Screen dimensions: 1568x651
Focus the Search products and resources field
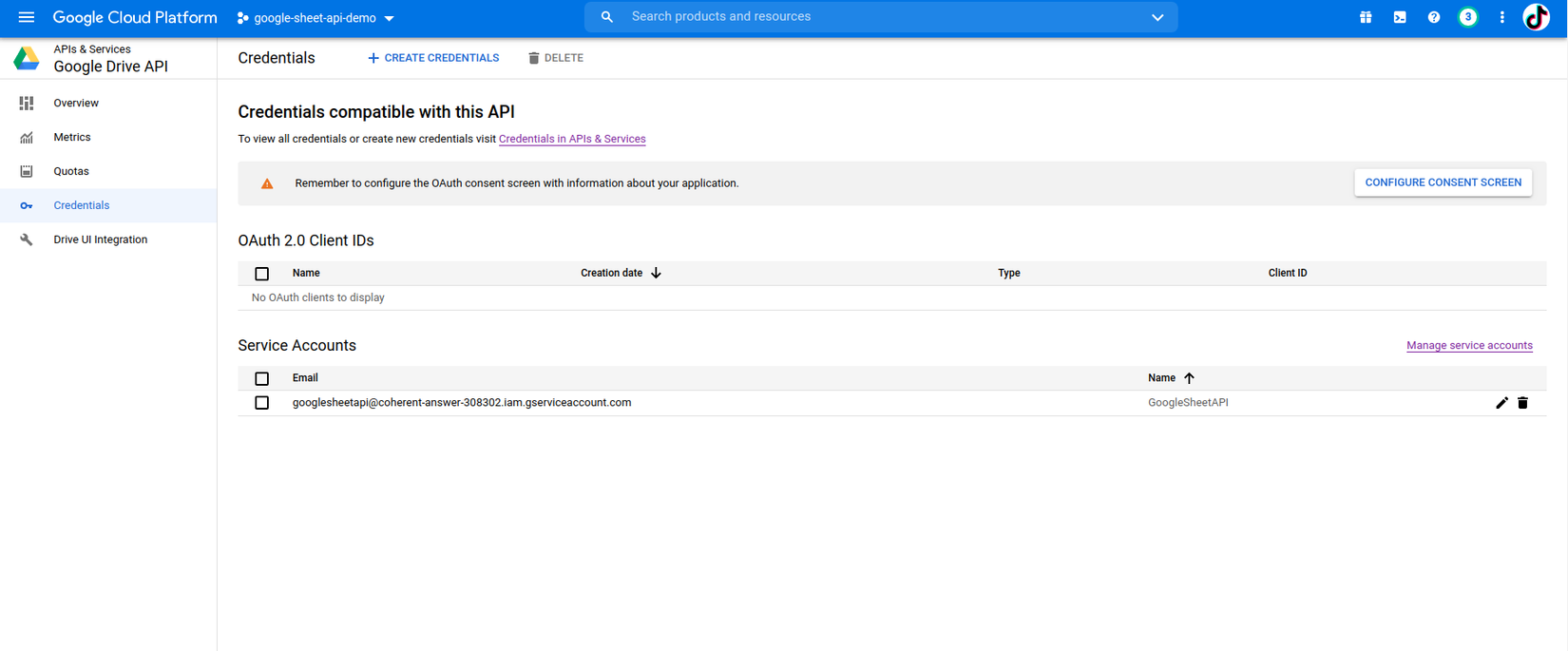pos(881,17)
